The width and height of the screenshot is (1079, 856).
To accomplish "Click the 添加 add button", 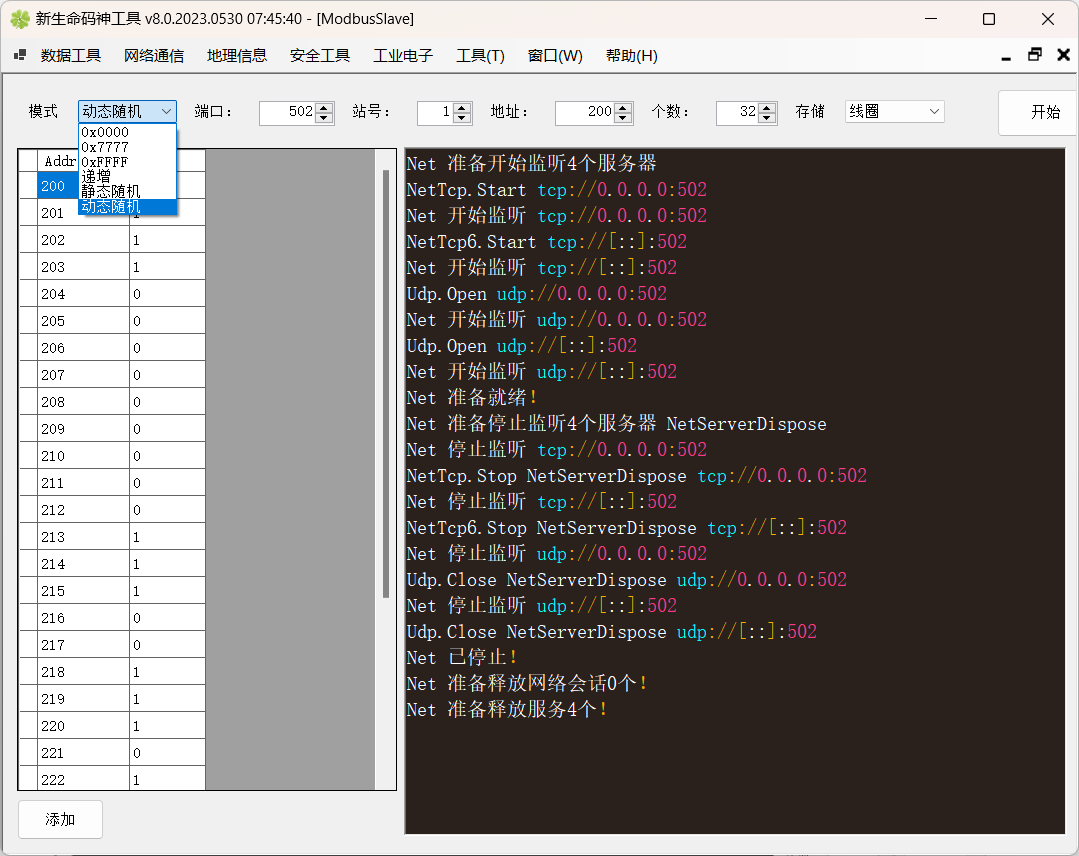I will [61, 819].
